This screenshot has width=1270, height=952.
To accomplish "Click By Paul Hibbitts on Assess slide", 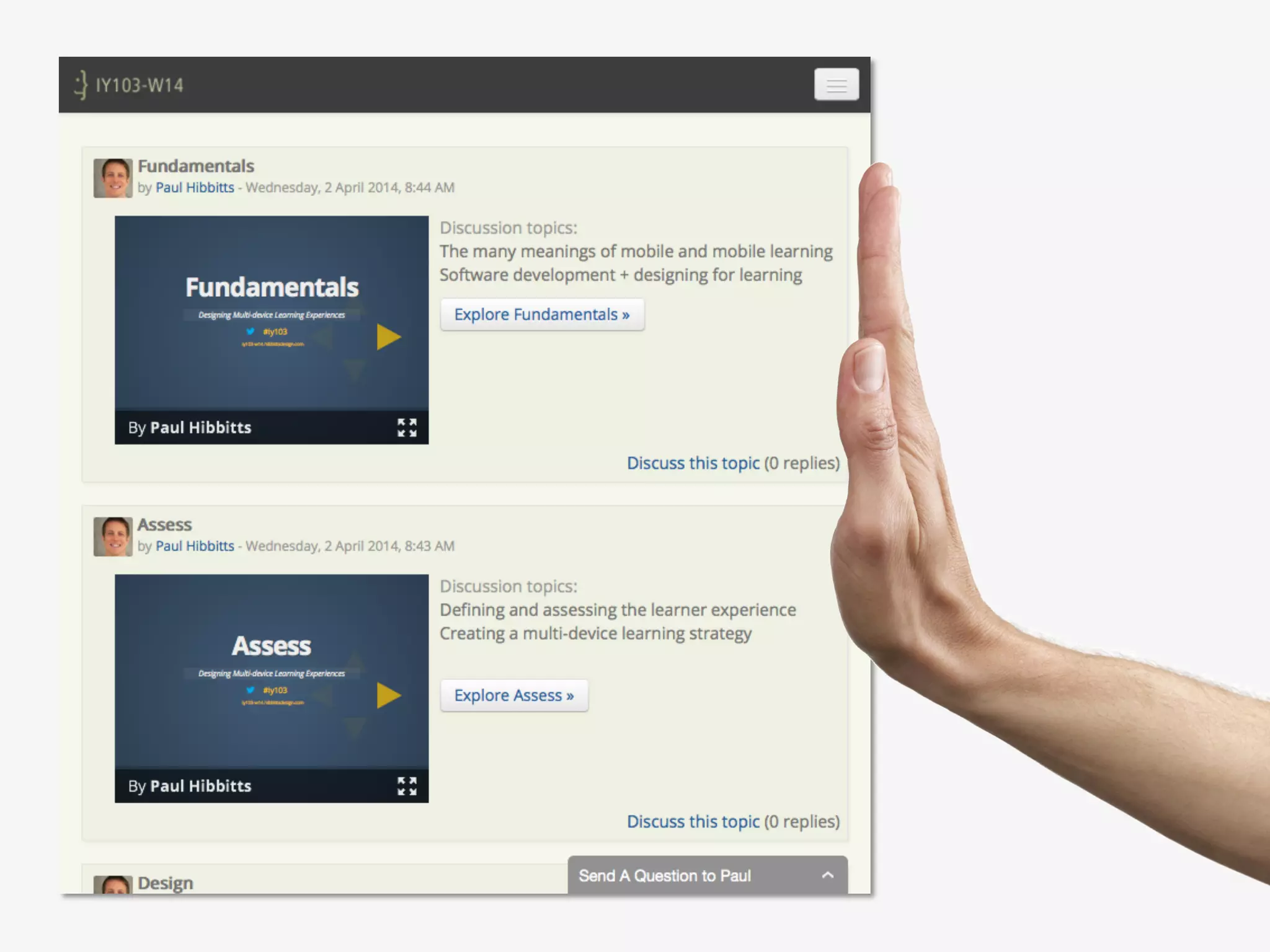I will point(190,786).
